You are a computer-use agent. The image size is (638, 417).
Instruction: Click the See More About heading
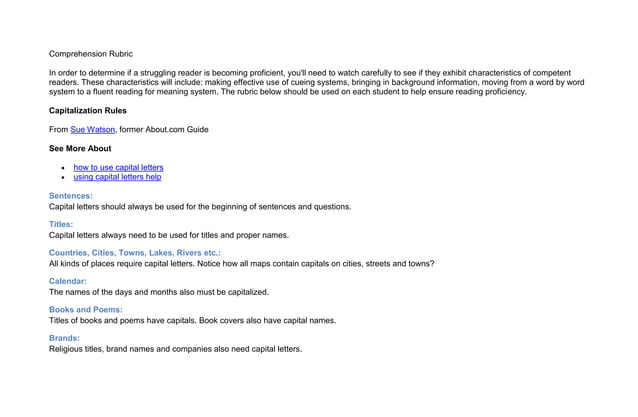[x=80, y=148]
